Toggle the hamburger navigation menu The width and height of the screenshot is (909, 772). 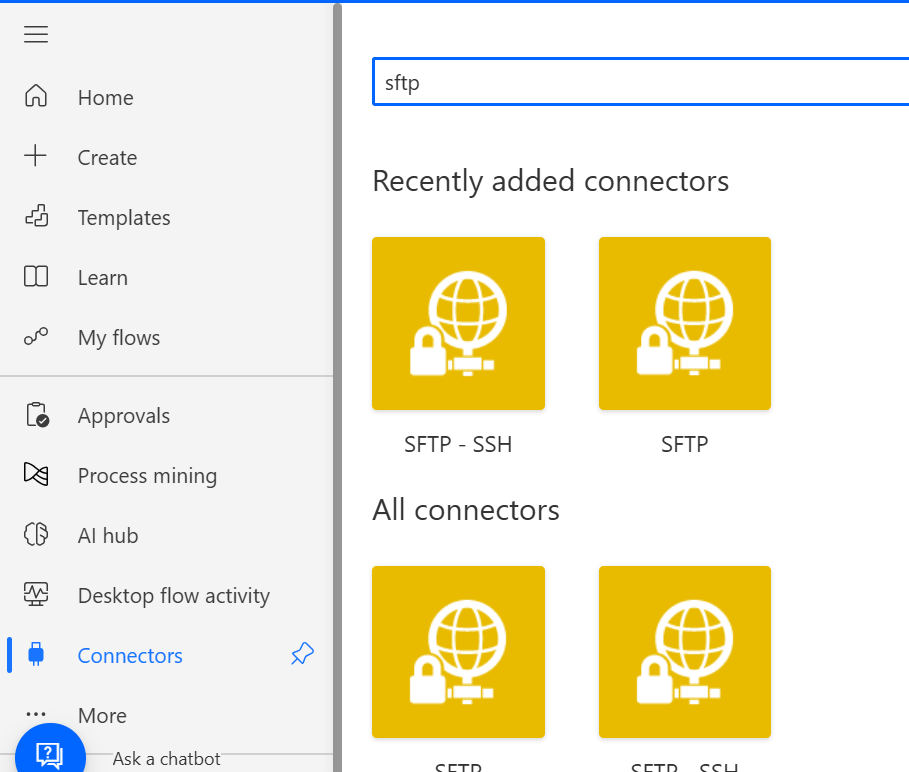[36, 34]
